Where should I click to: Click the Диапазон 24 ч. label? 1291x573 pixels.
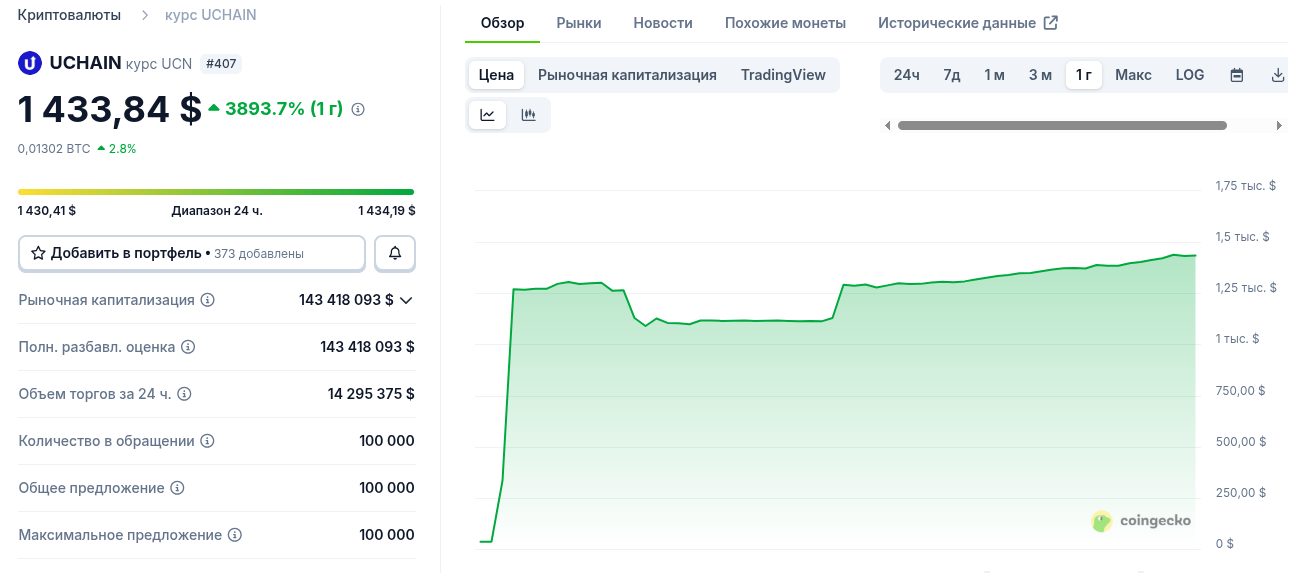(x=217, y=210)
